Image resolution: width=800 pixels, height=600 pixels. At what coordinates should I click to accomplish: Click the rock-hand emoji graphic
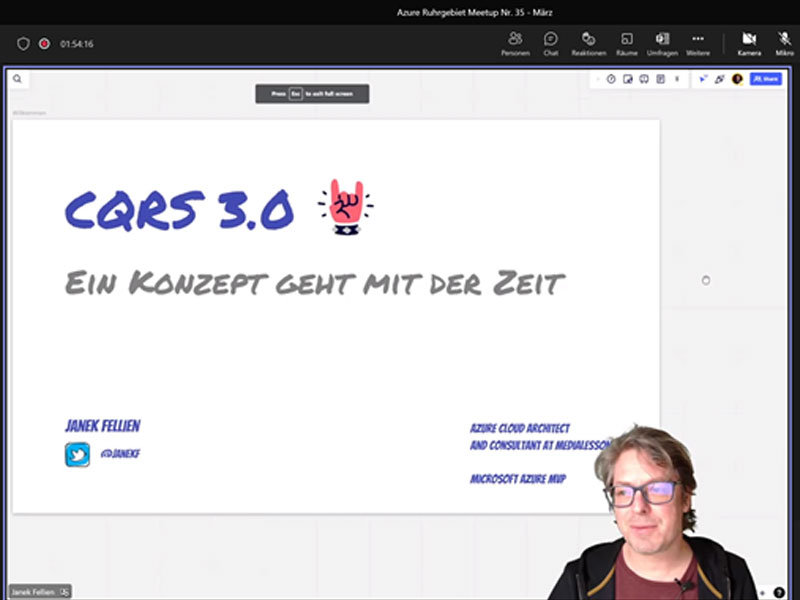[x=346, y=207]
